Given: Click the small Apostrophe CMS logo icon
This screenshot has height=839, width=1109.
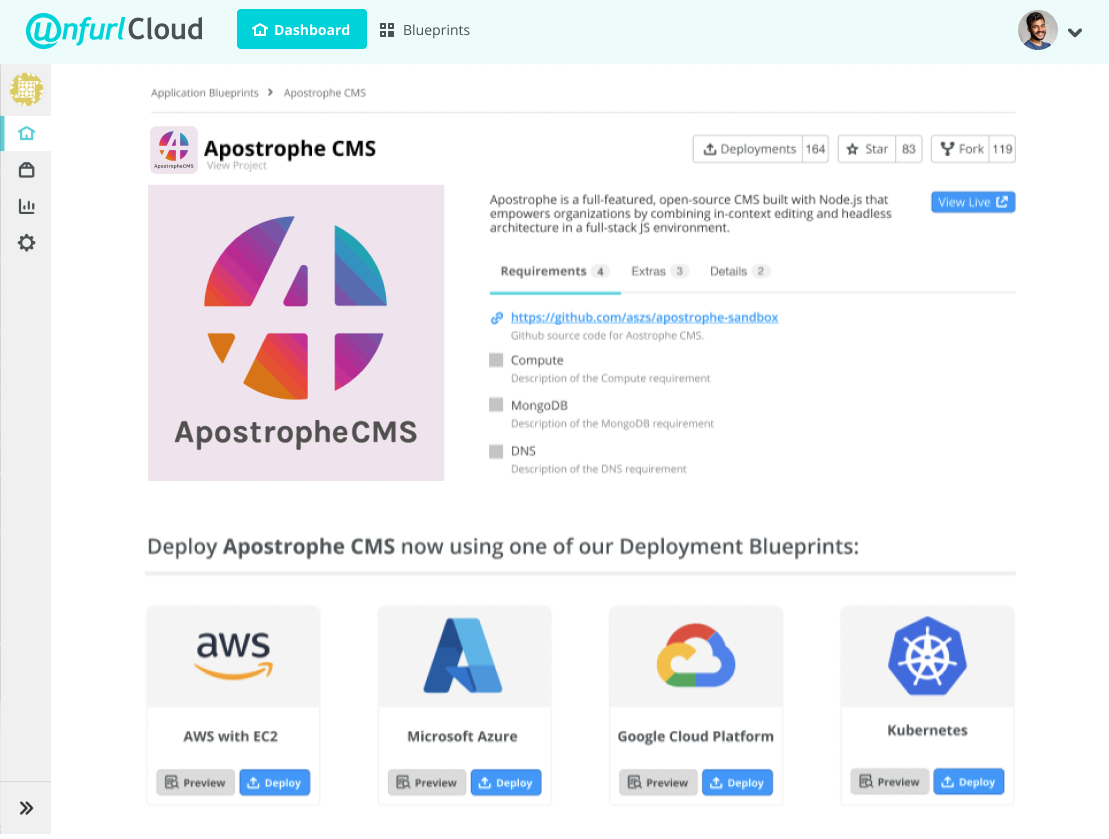Looking at the screenshot, I should [173, 149].
